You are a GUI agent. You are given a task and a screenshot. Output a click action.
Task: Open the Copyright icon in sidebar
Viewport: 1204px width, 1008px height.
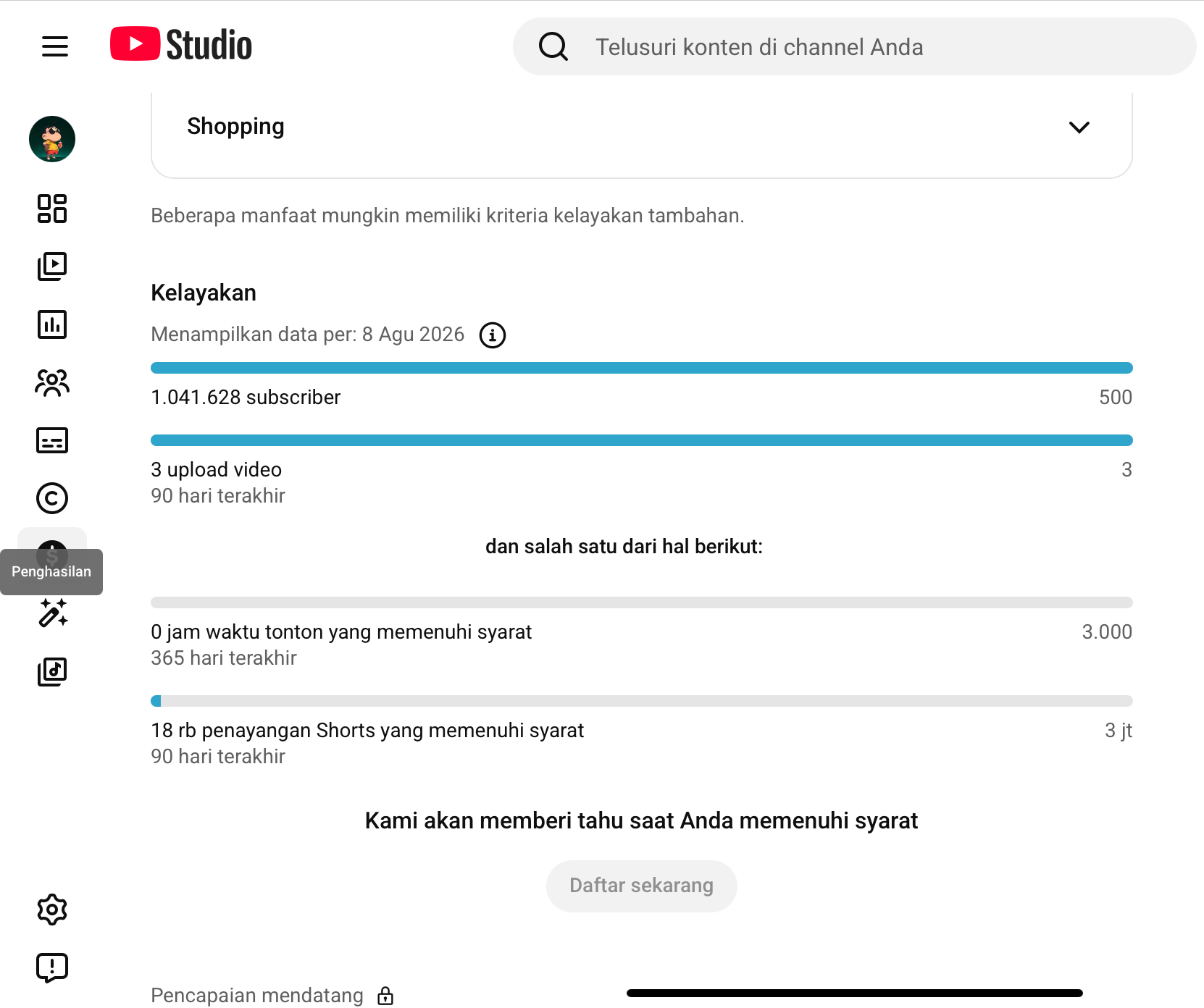(x=52, y=498)
